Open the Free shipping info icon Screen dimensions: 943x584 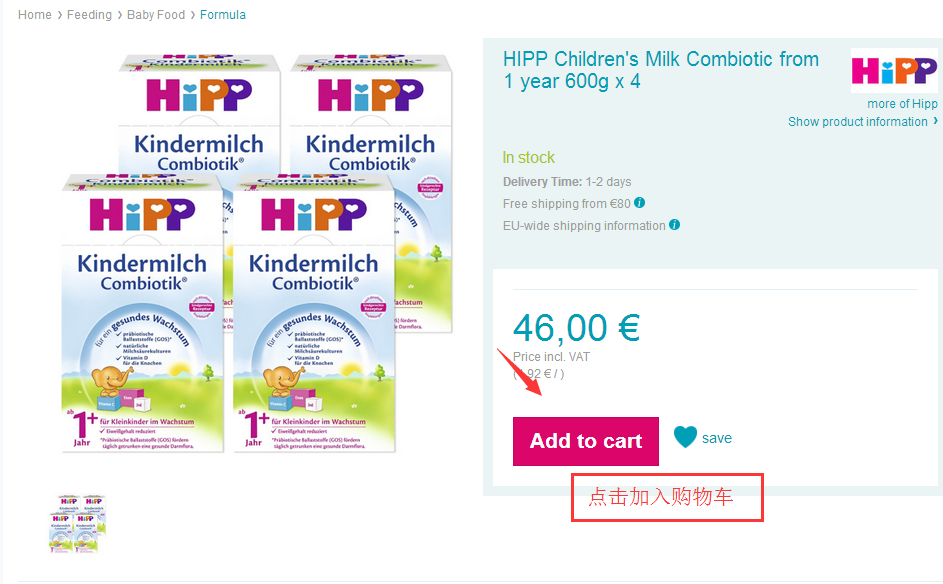coord(640,203)
